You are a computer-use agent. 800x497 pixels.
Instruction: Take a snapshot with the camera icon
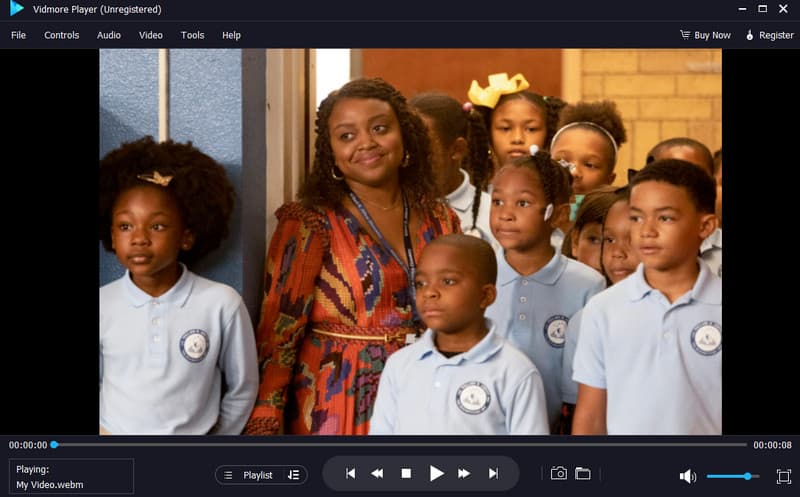(558, 474)
